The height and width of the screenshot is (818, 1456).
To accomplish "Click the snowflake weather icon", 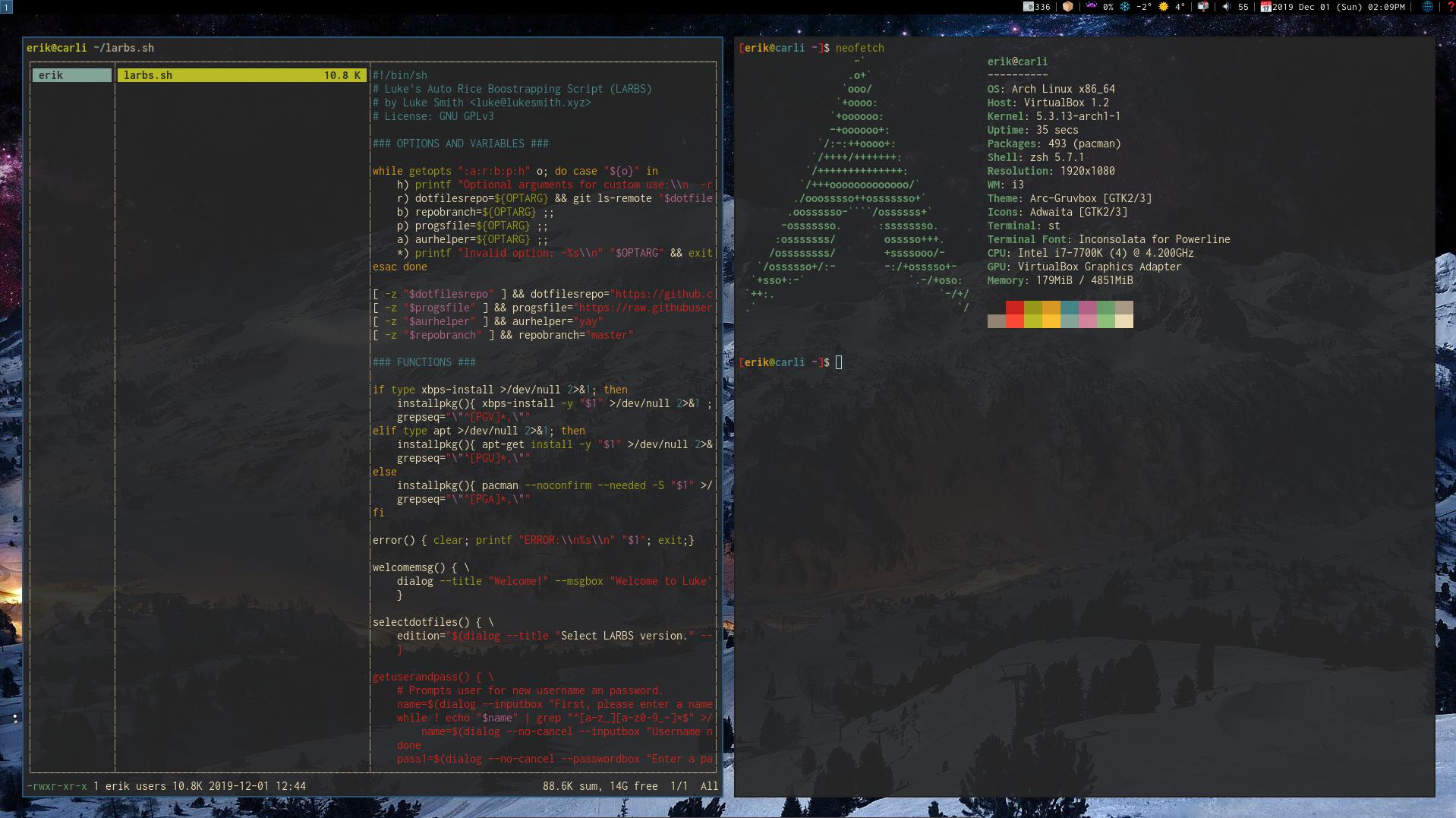I will 1124,6.
